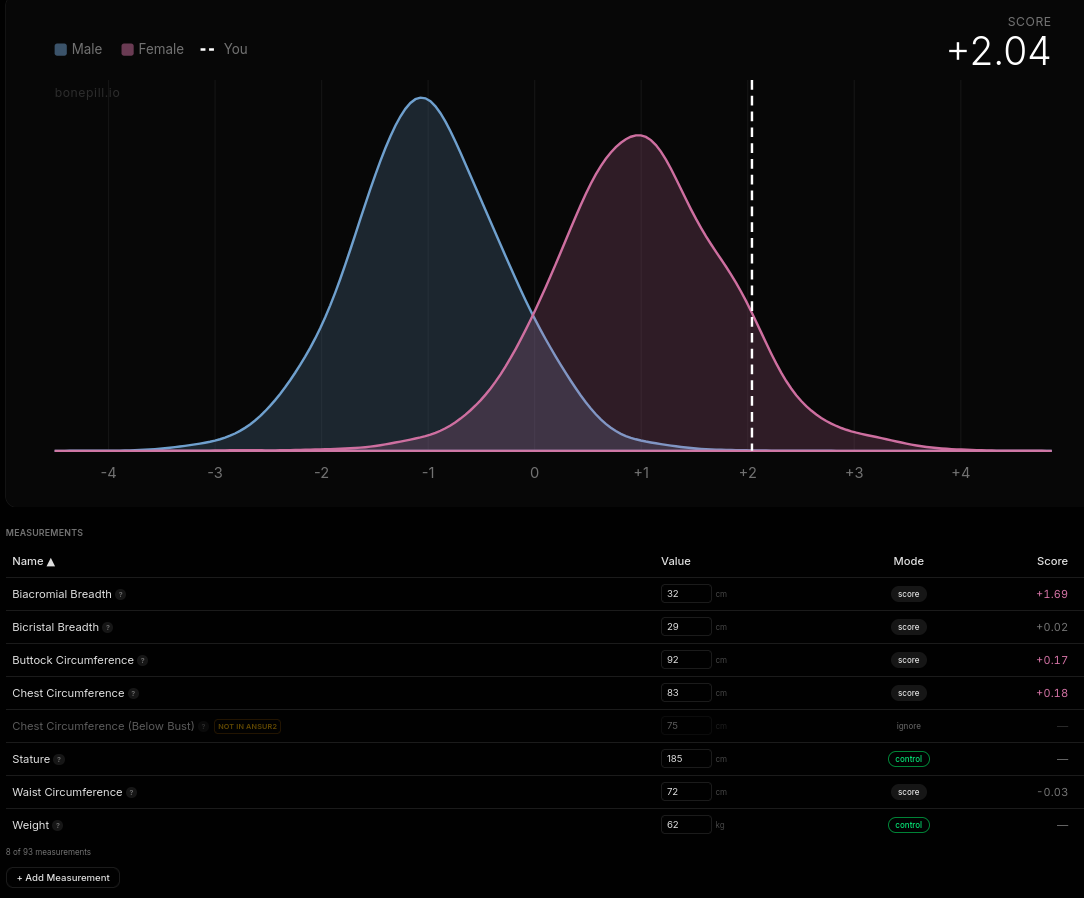Image resolution: width=1084 pixels, height=898 pixels.
Task: Open help icon beside Weight
Action: 58,825
